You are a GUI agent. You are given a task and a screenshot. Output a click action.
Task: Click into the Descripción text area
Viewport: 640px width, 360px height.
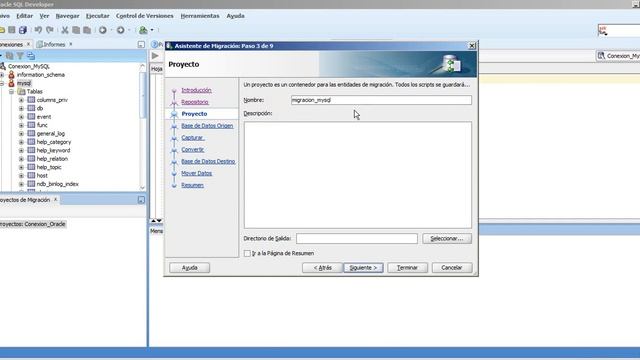coord(358,175)
